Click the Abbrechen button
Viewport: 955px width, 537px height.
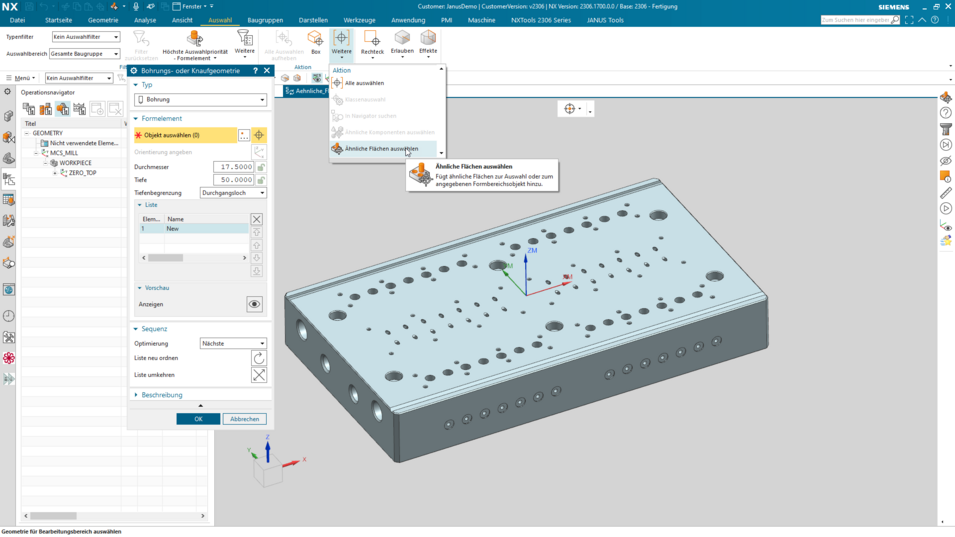pyautogui.click(x=244, y=419)
